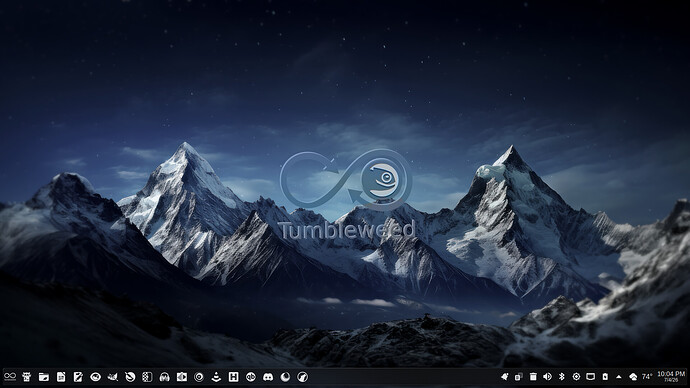Open the last globe browser taskbar icon

[302, 377]
